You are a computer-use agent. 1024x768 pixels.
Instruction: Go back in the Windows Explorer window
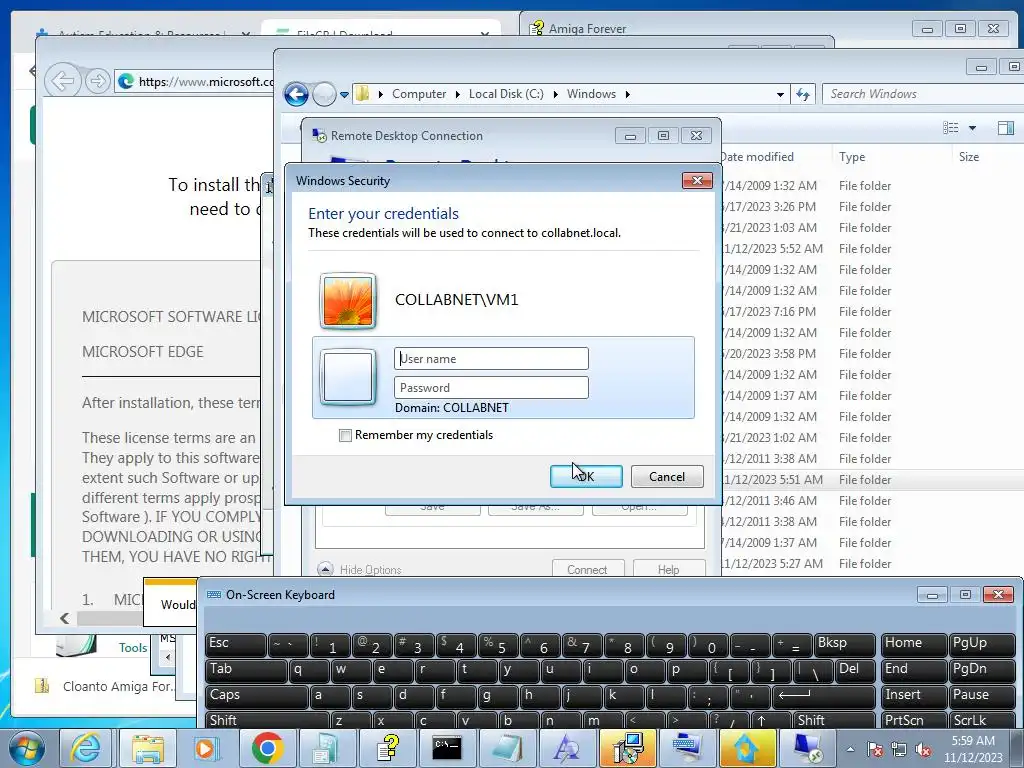296,95
